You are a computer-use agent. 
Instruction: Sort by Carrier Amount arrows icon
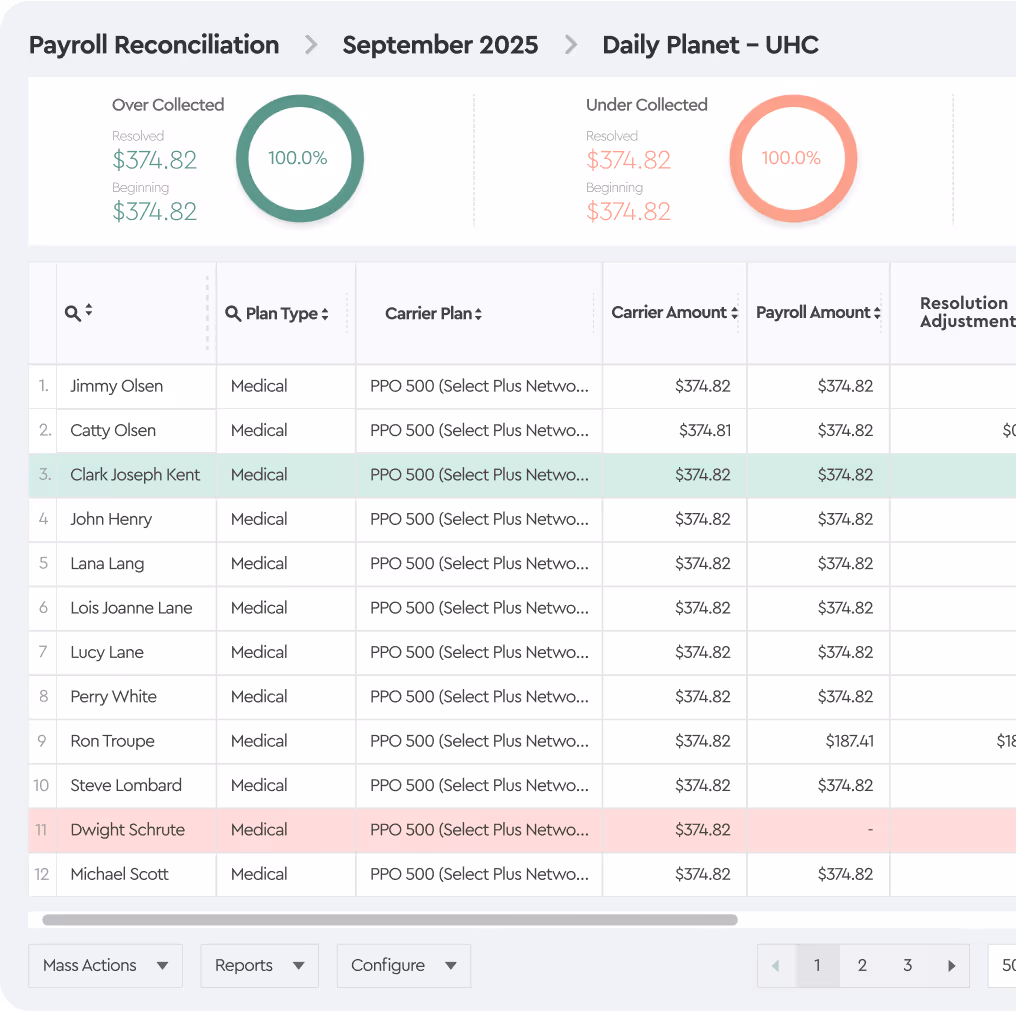[735, 313]
